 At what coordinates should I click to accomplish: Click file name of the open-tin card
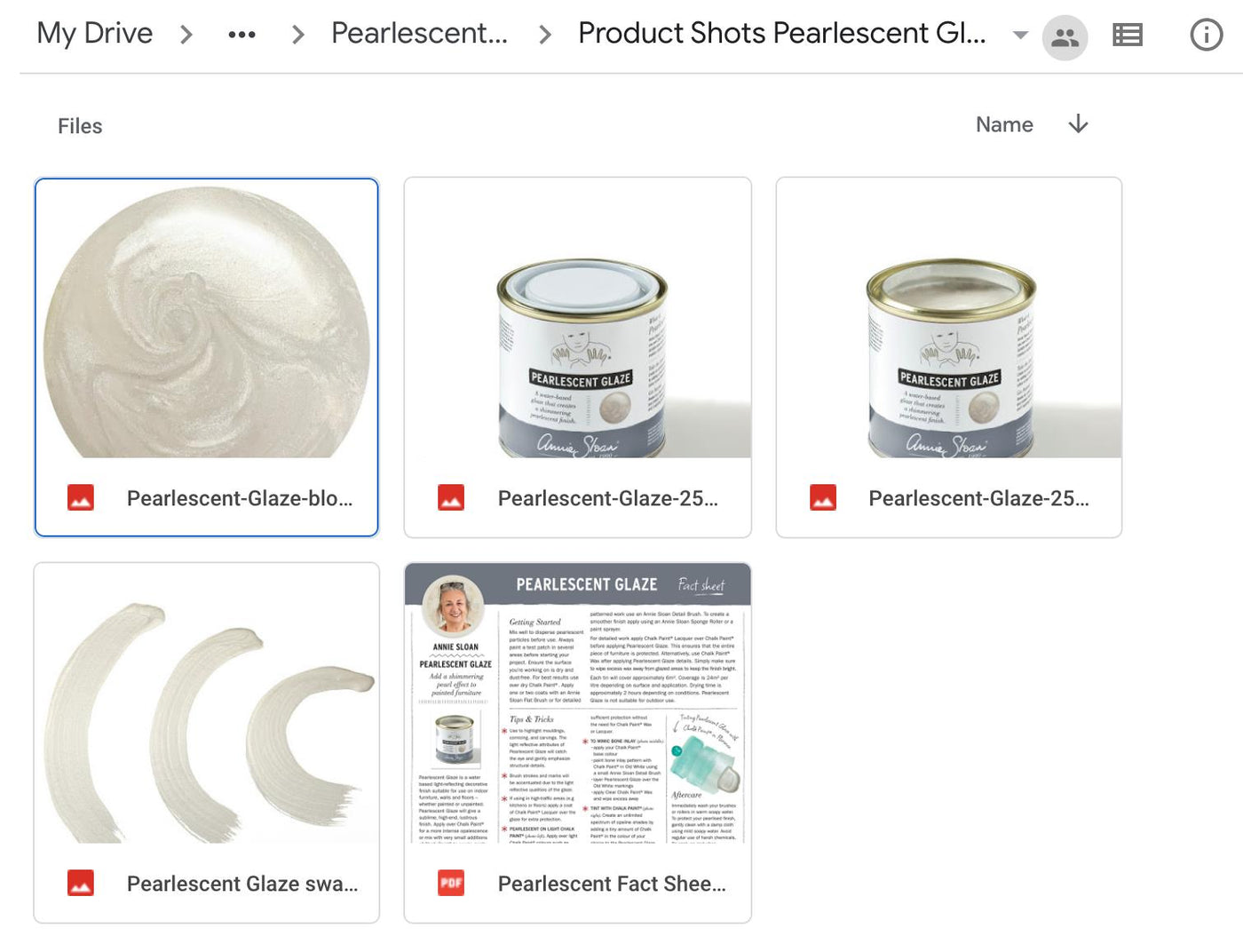[x=979, y=498]
